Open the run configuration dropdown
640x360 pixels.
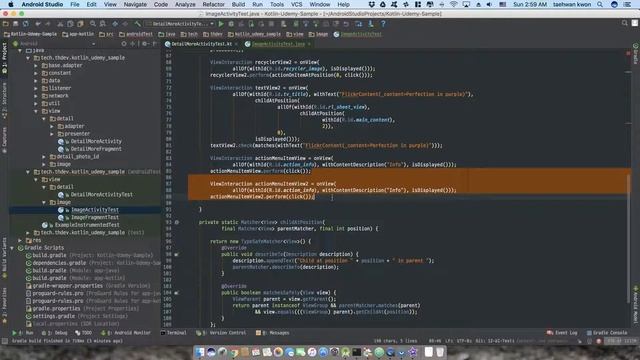click(180, 24)
